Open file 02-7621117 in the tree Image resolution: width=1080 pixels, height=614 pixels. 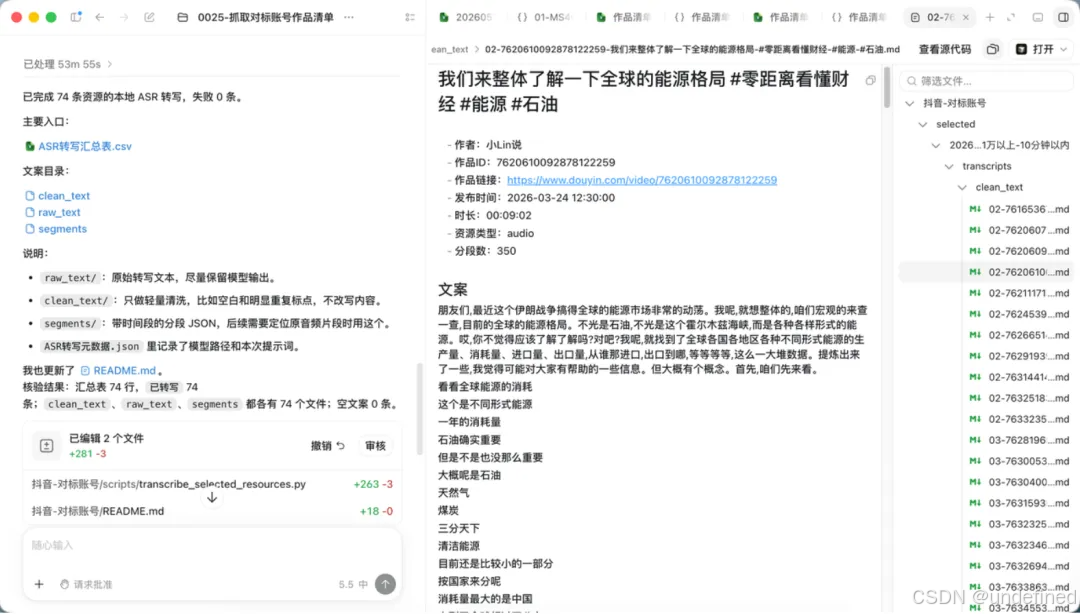coord(1019,293)
